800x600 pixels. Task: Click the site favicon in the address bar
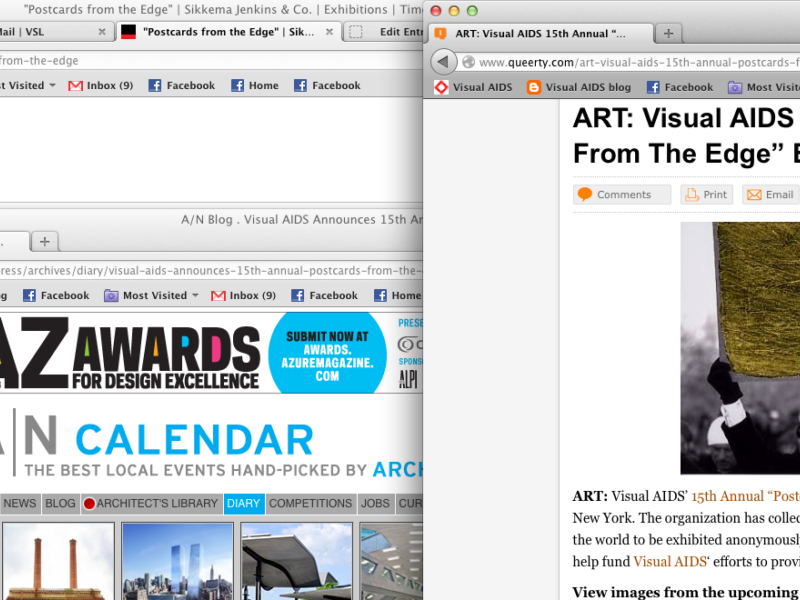pos(468,60)
